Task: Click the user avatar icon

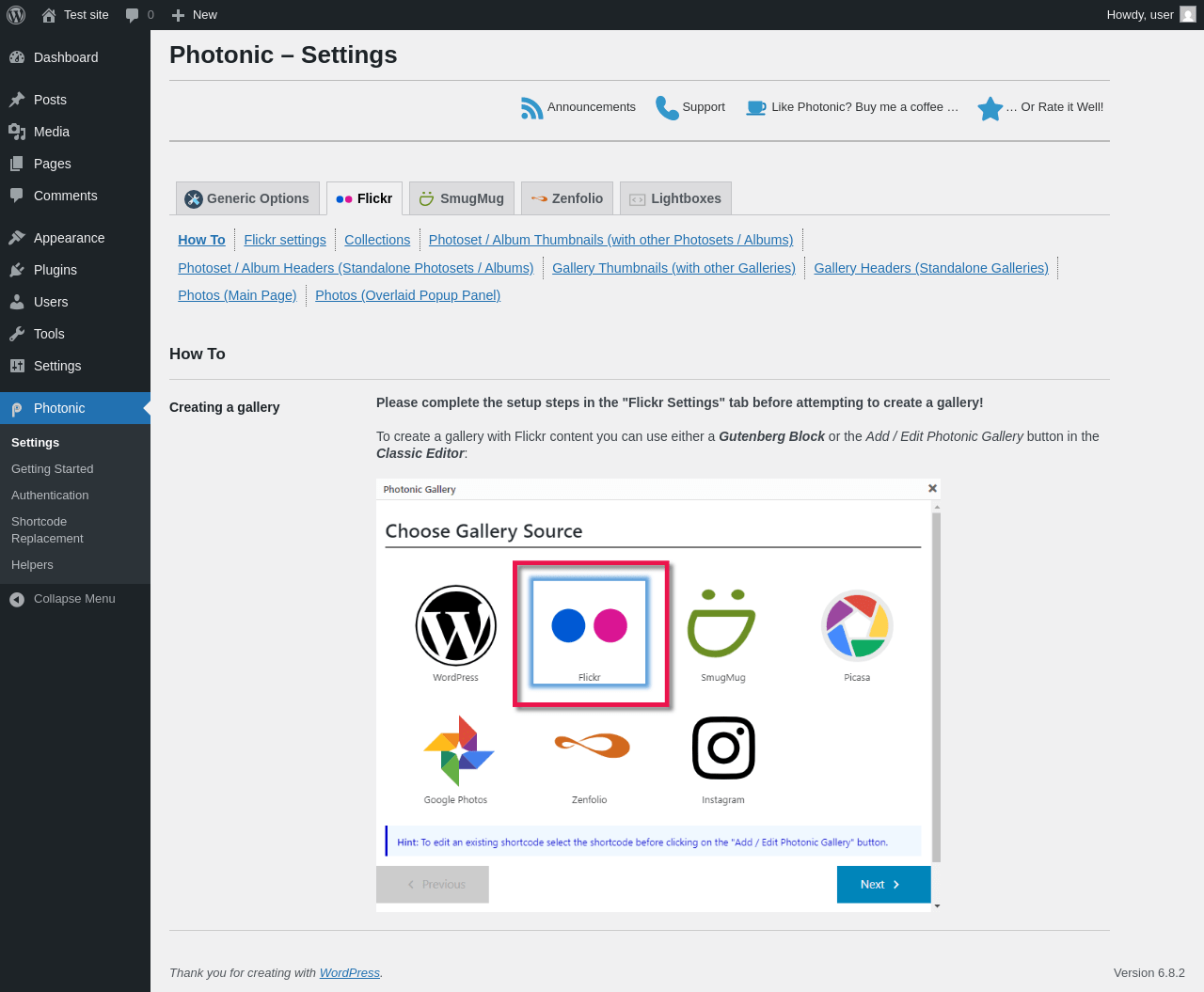Action: pos(1188,15)
